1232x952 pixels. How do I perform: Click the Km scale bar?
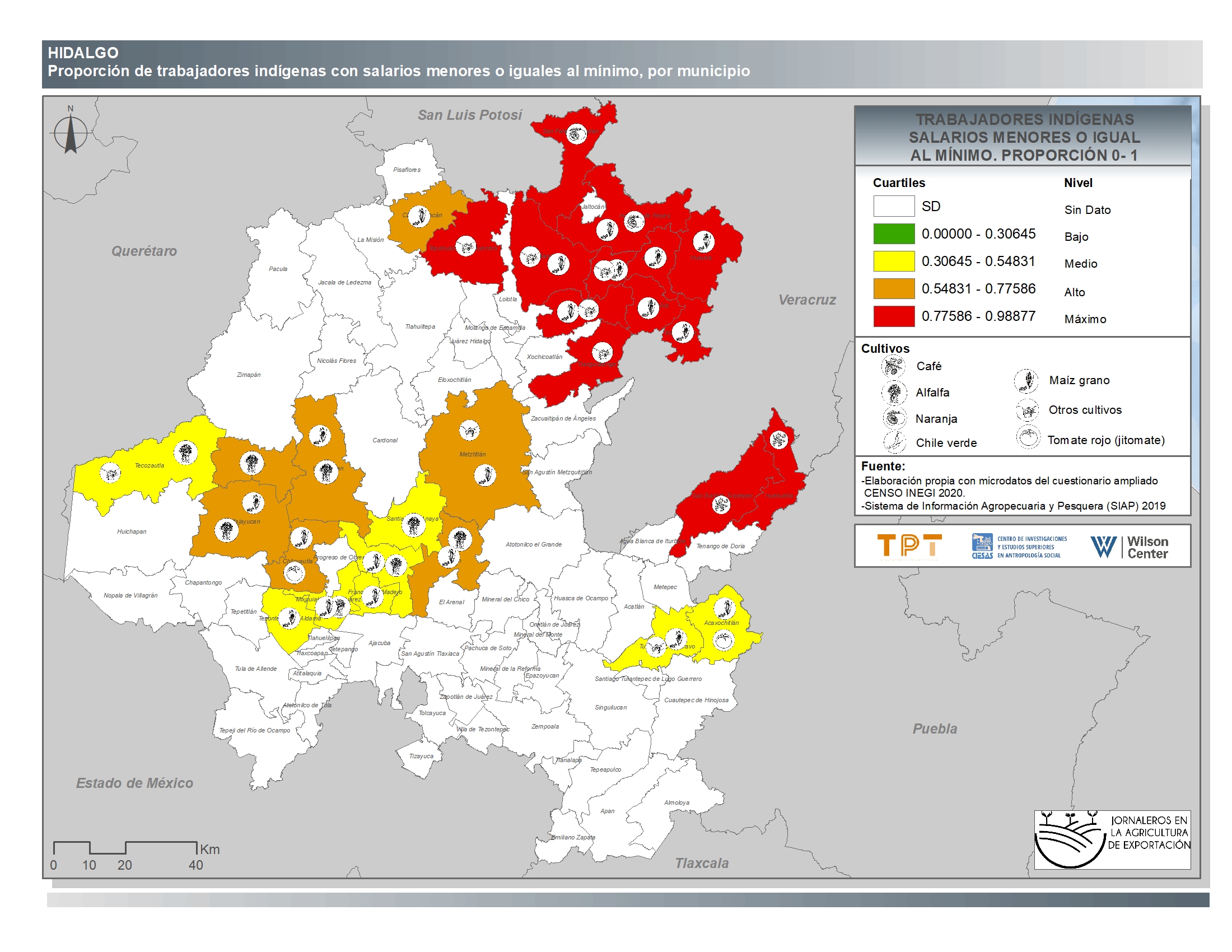coord(125,848)
